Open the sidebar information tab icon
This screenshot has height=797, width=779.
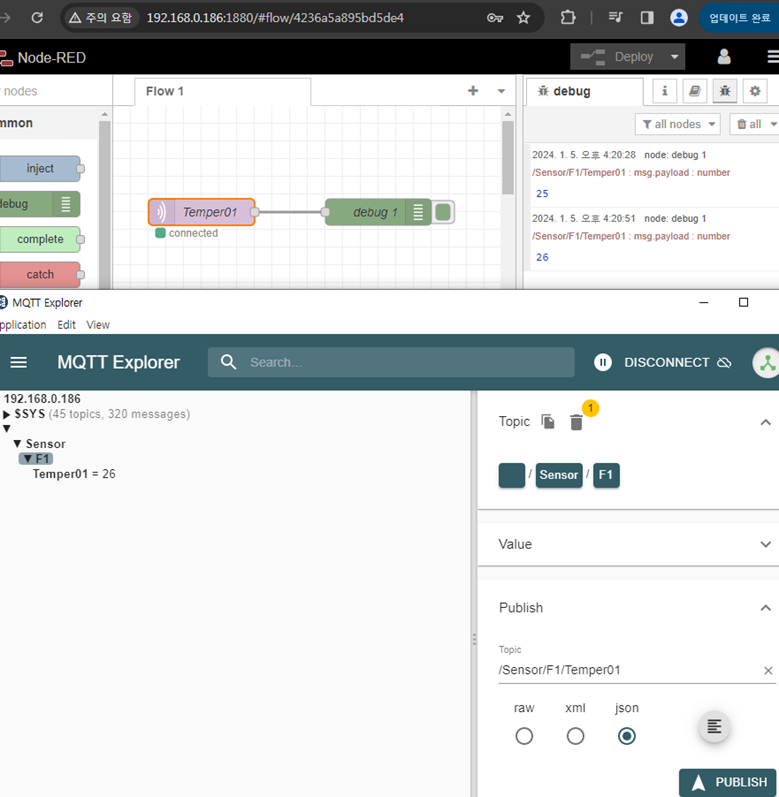[664, 91]
